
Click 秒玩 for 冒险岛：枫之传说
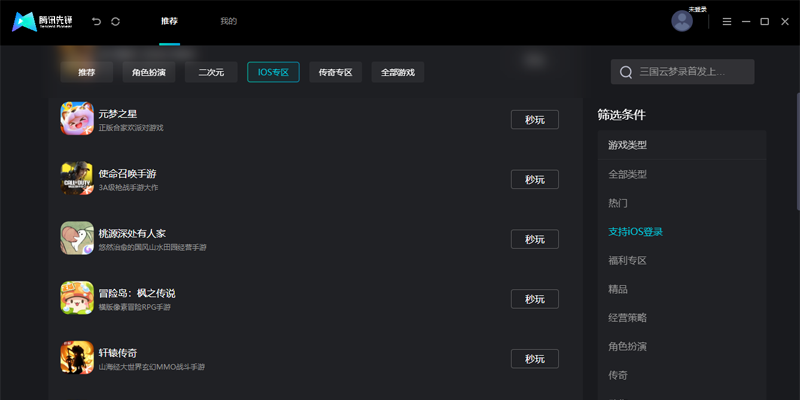pos(535,299)
